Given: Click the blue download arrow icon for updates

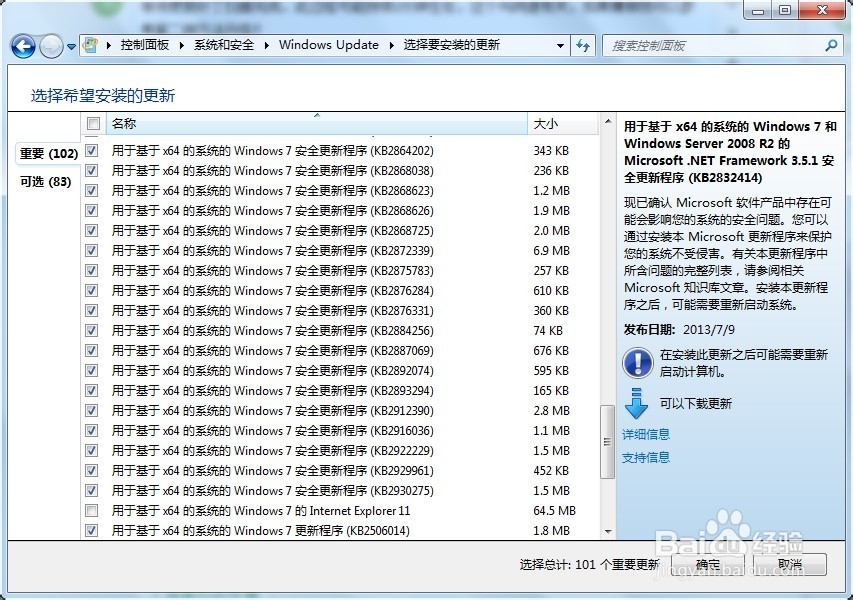Looking at the screenshot, I should click(x=637, y=403).
